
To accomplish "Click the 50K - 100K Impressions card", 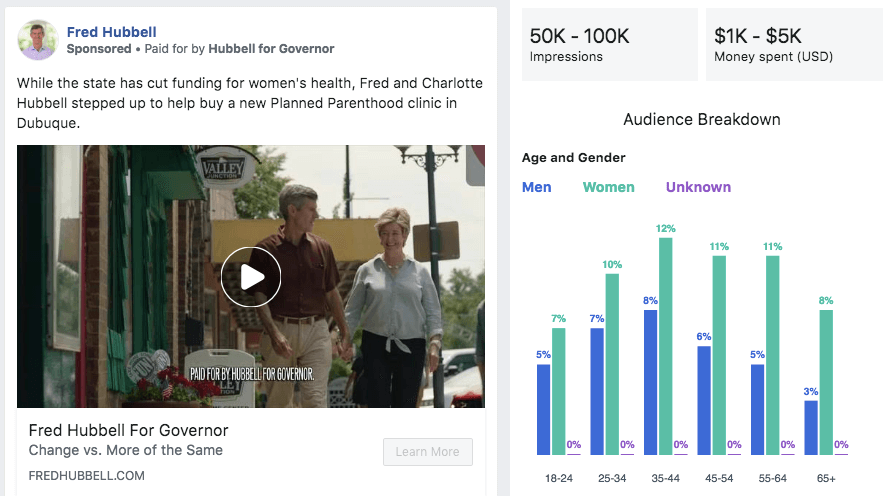I will [612, 45].
